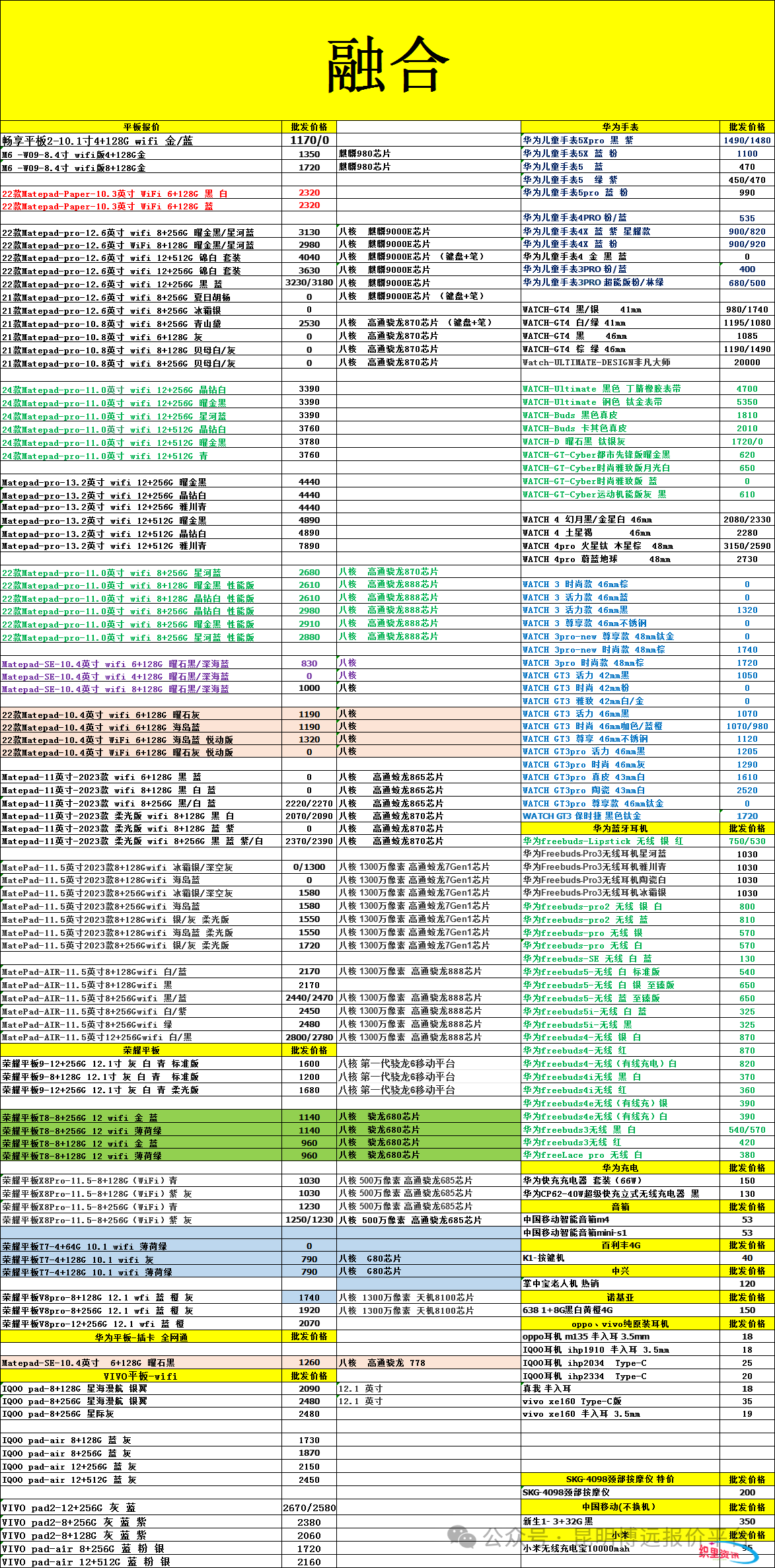
Task: Select oppo、vivo纯原装耳机 header
Action: [x=620, y=1324]
